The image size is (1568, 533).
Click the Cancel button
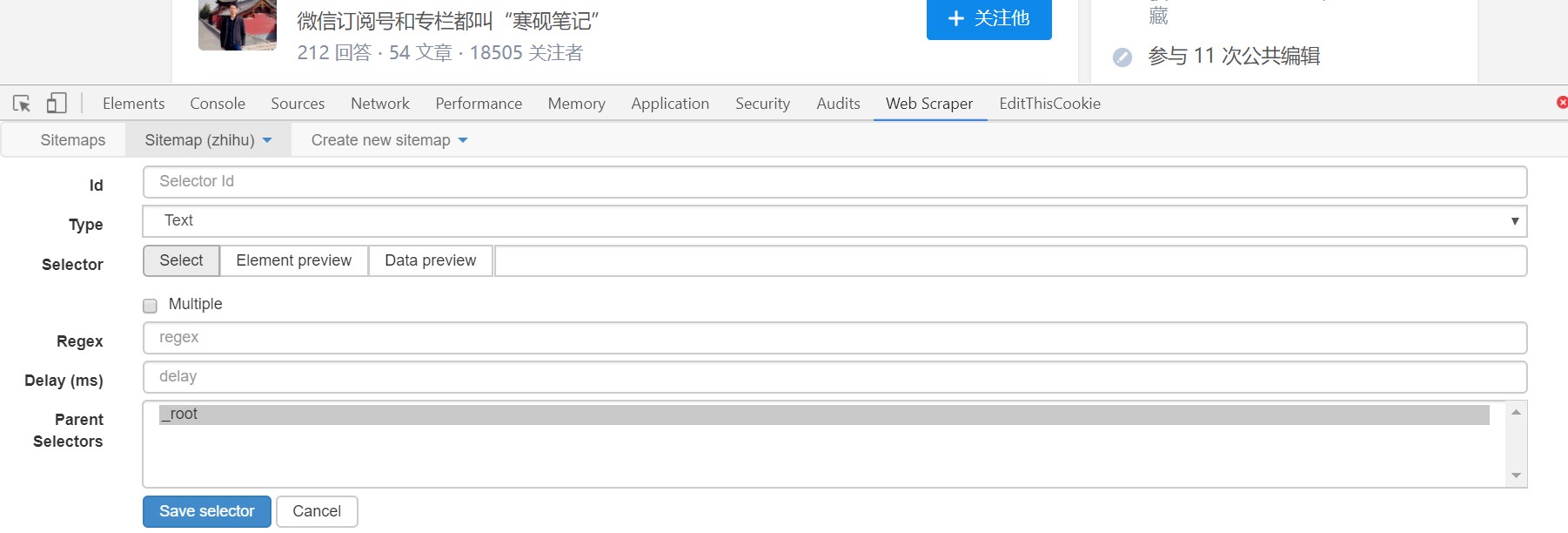(317, 511)
